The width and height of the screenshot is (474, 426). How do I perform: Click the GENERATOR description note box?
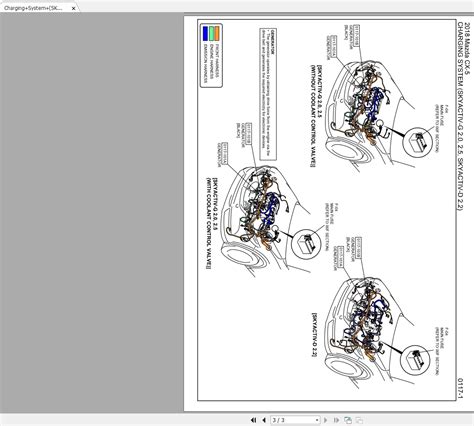click(x=268, y=94)
